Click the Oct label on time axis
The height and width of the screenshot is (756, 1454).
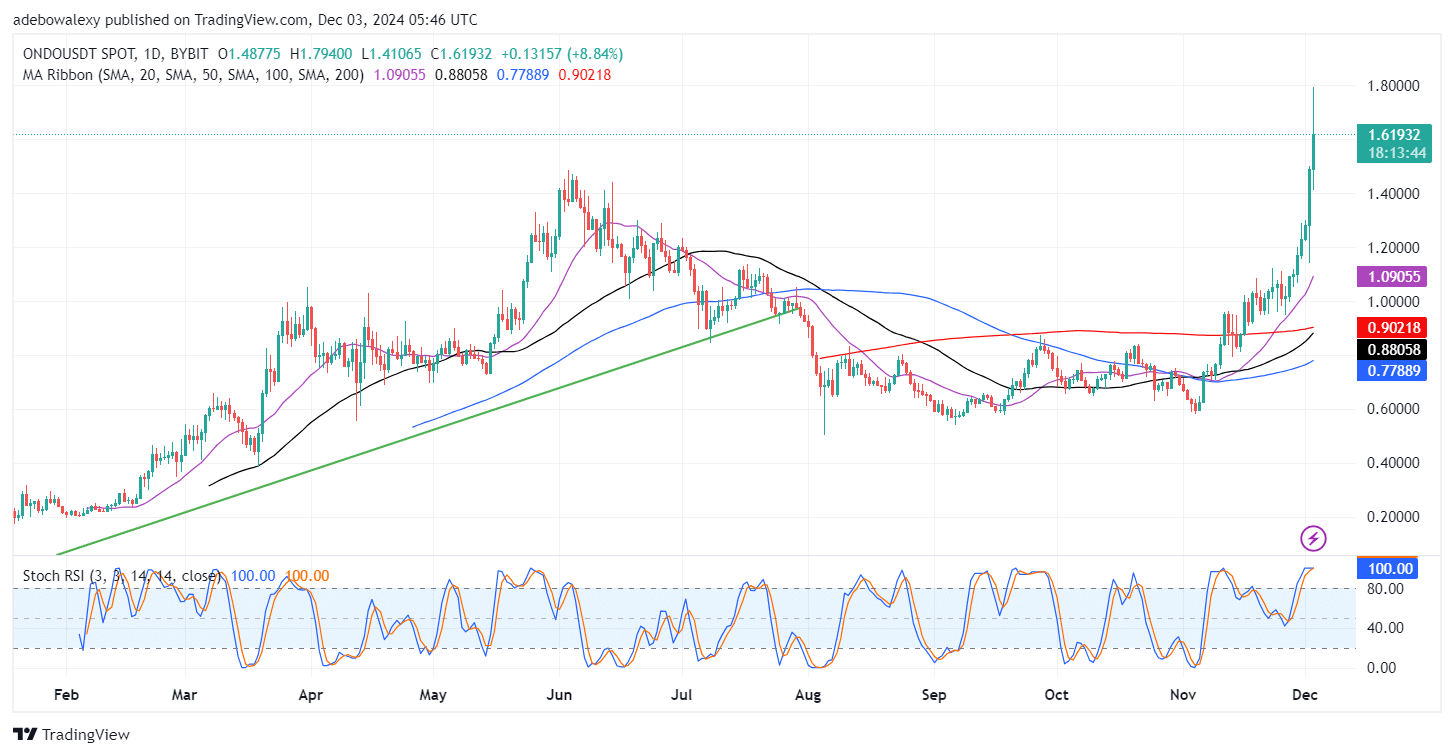tap(1057, 694)
